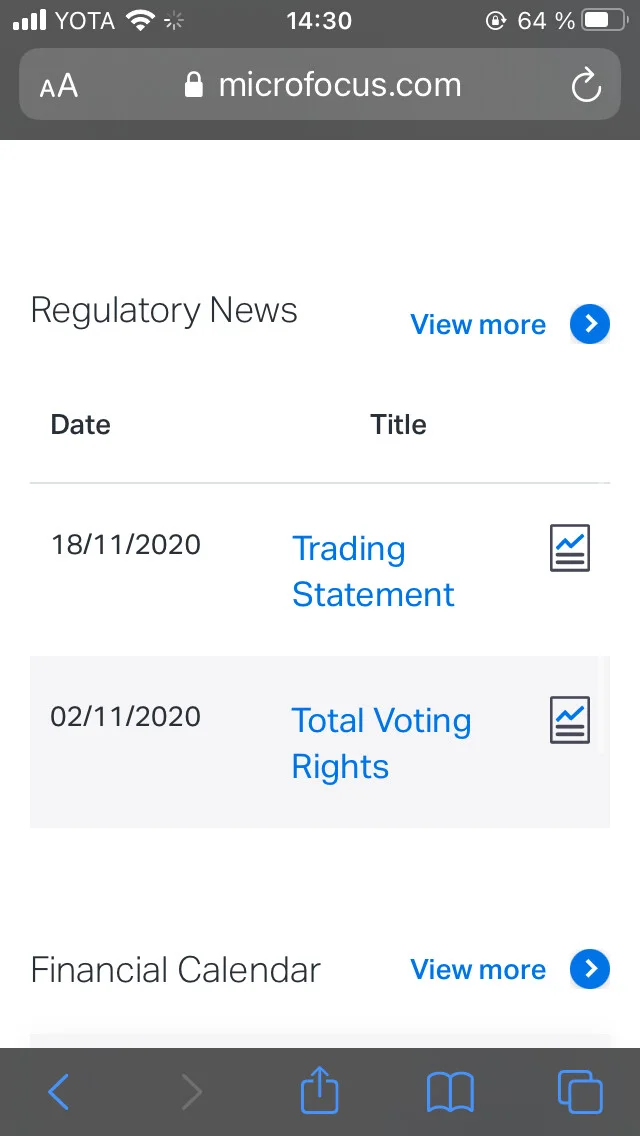Tap the microfocus.com address bar
Viewport: 640px width, 1136px height.
[320, 85]
